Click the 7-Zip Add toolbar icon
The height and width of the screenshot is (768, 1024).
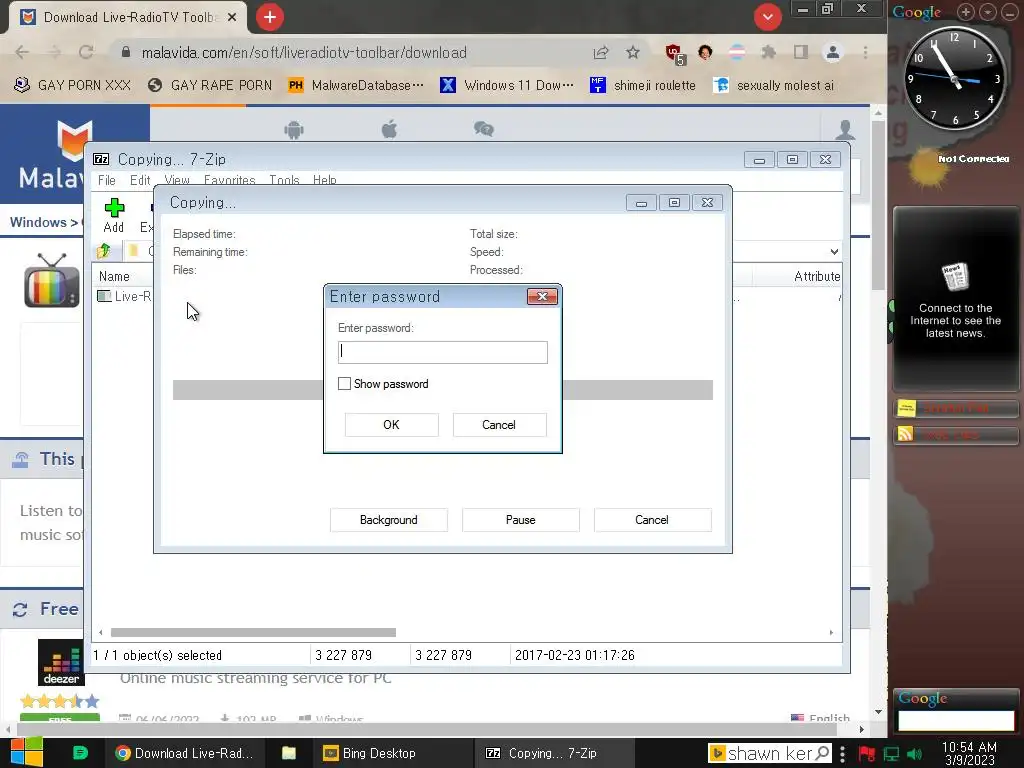114,216
